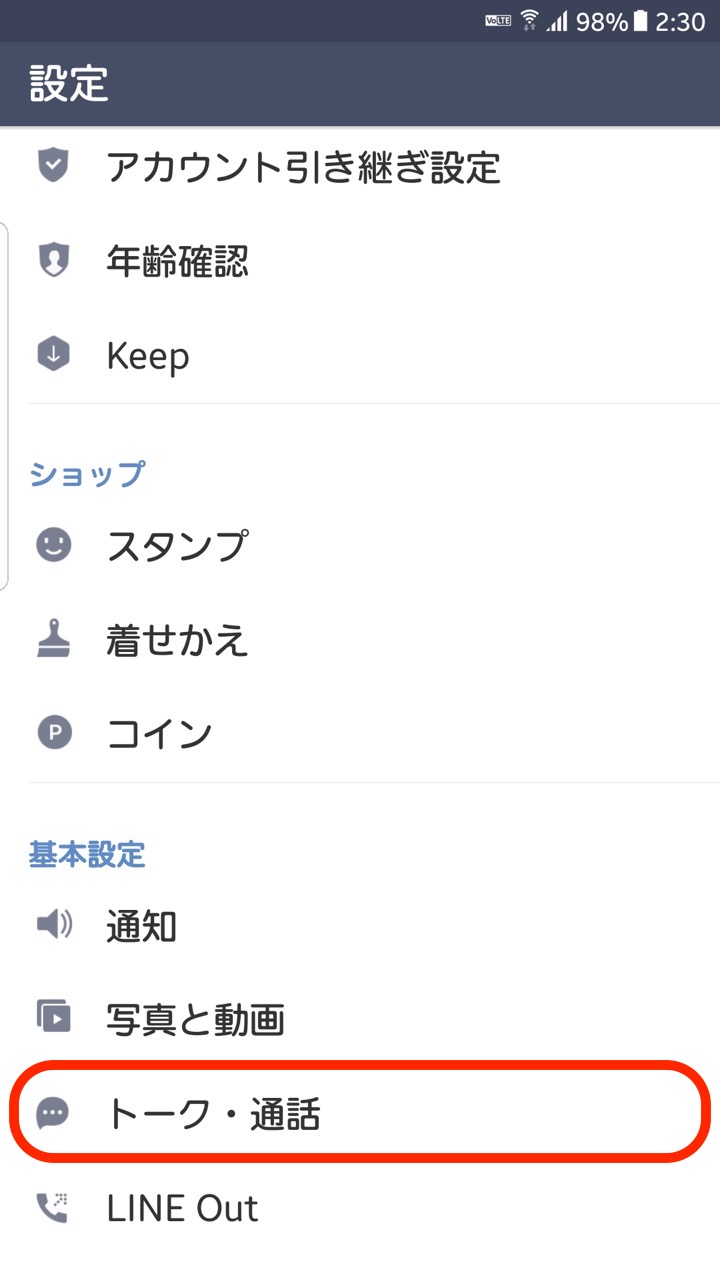The width and height of the screenshot is (720, 1280).
Task: Open アカウント引き継ぎ設定 settings
Action: click(303, 167)
